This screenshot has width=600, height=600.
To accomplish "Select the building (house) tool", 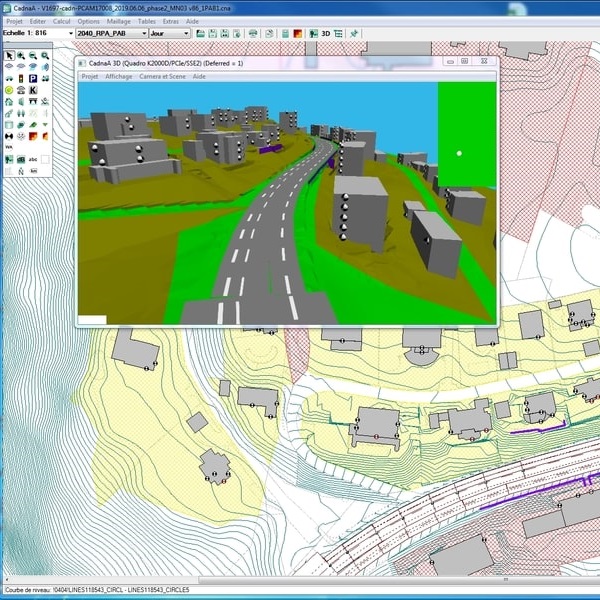I will click(9, 101).
